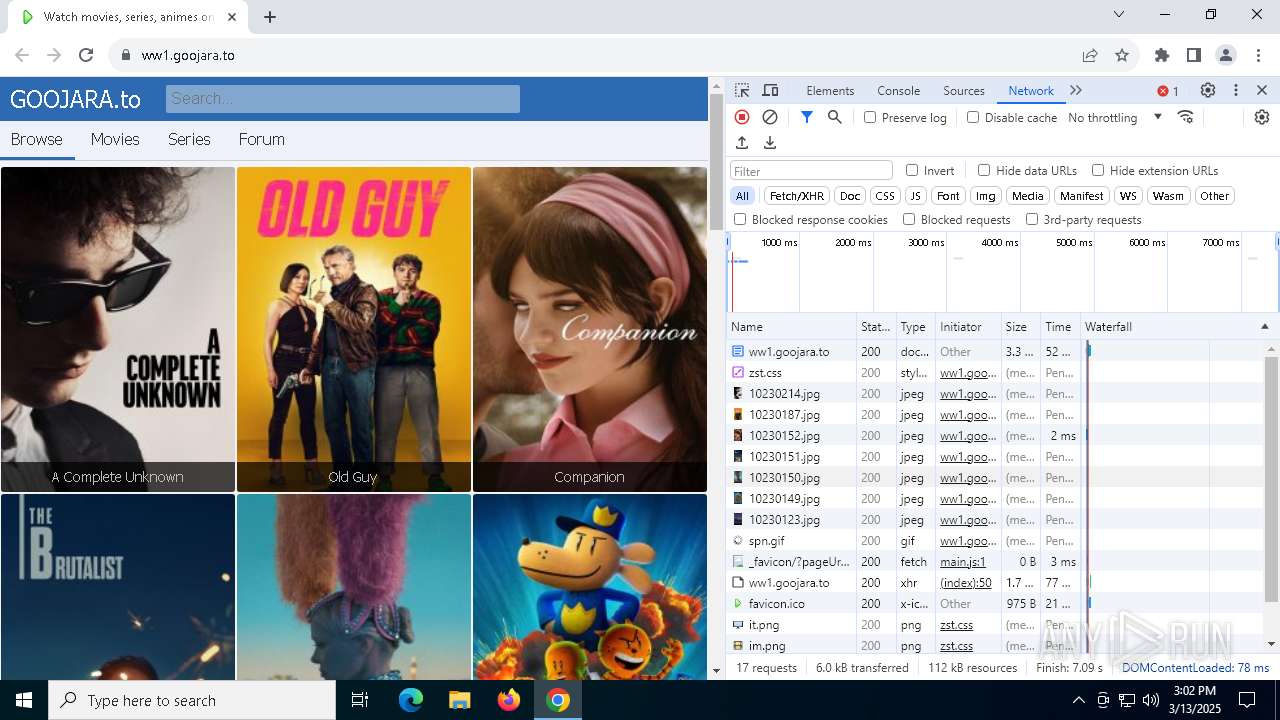Image resolution: width=1280 pixels, height=720 pixels.
Task: Open DevTools three-dot customize menu
Action: (1236, 90)
